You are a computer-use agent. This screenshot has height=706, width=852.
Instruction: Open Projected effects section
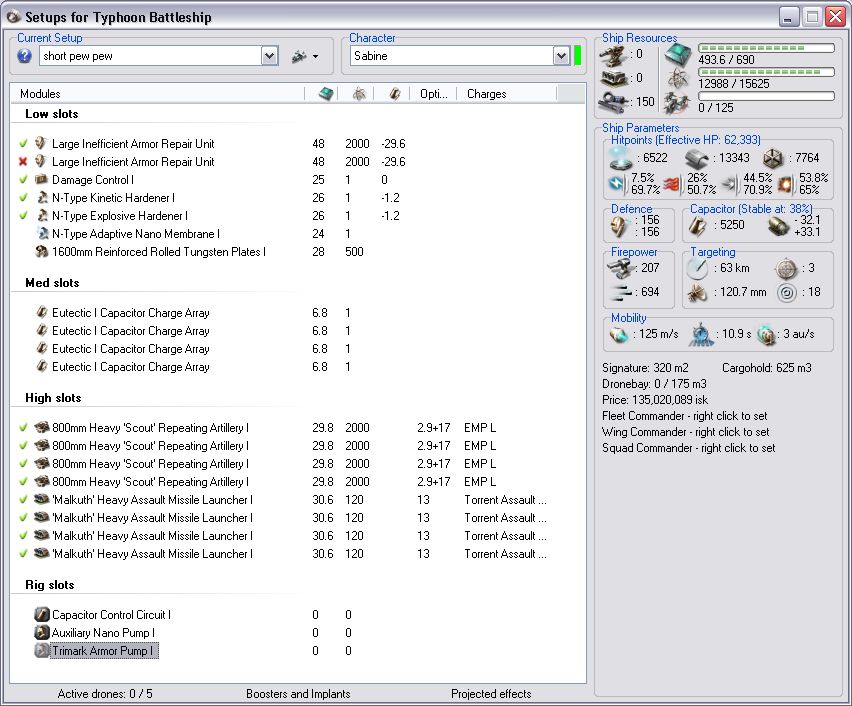coord(491,693)
